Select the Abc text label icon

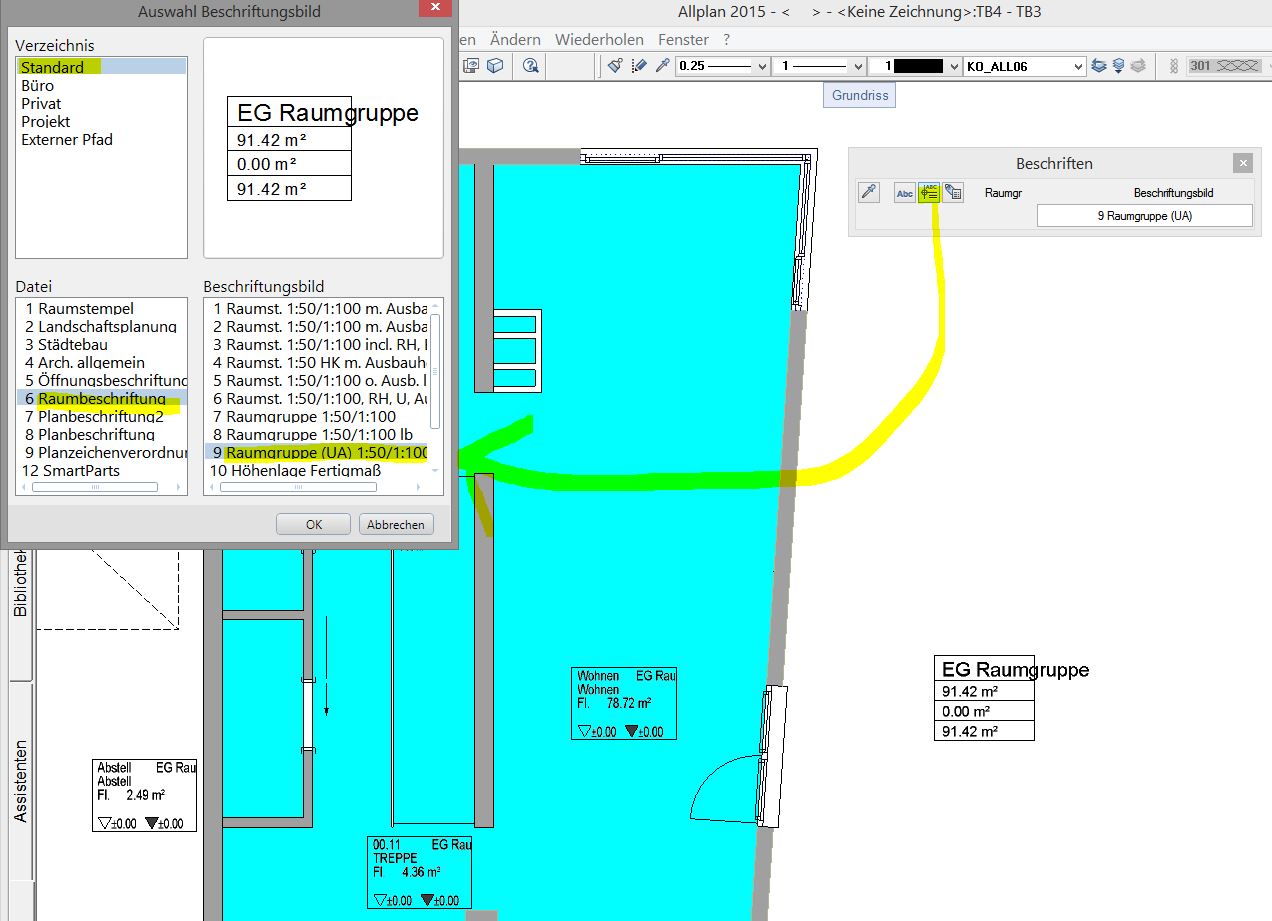coord(905,193)
